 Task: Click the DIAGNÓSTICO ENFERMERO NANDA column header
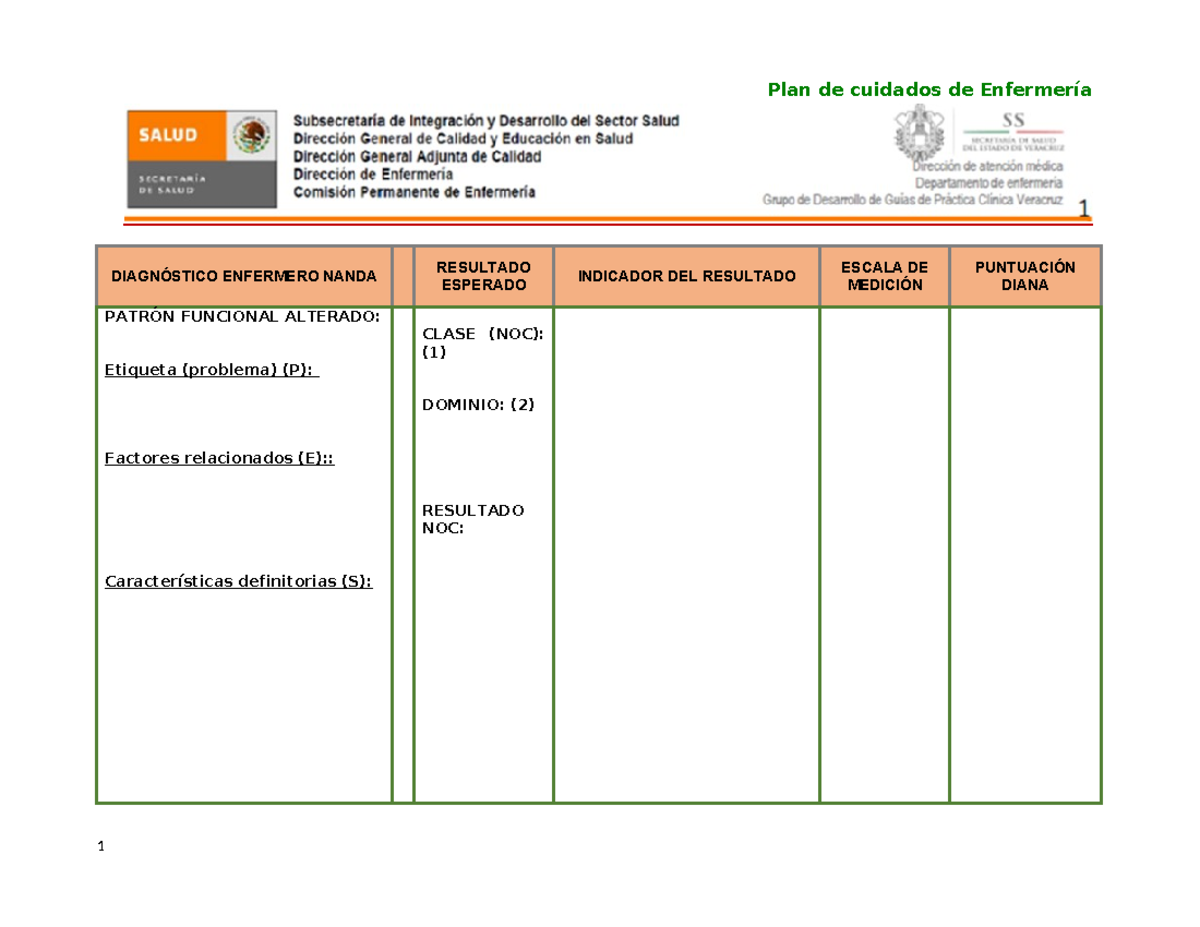tap(245, 275)
